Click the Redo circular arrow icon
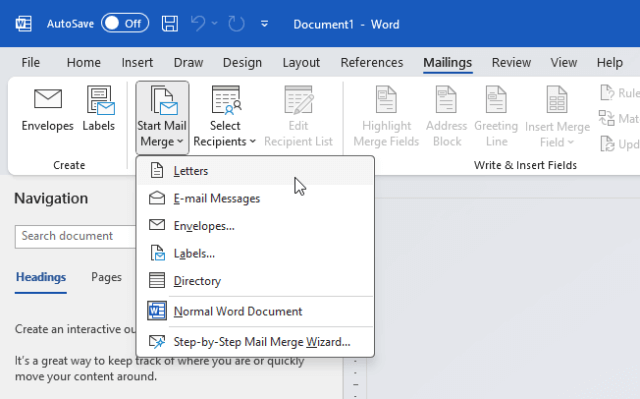 point(236,24)
